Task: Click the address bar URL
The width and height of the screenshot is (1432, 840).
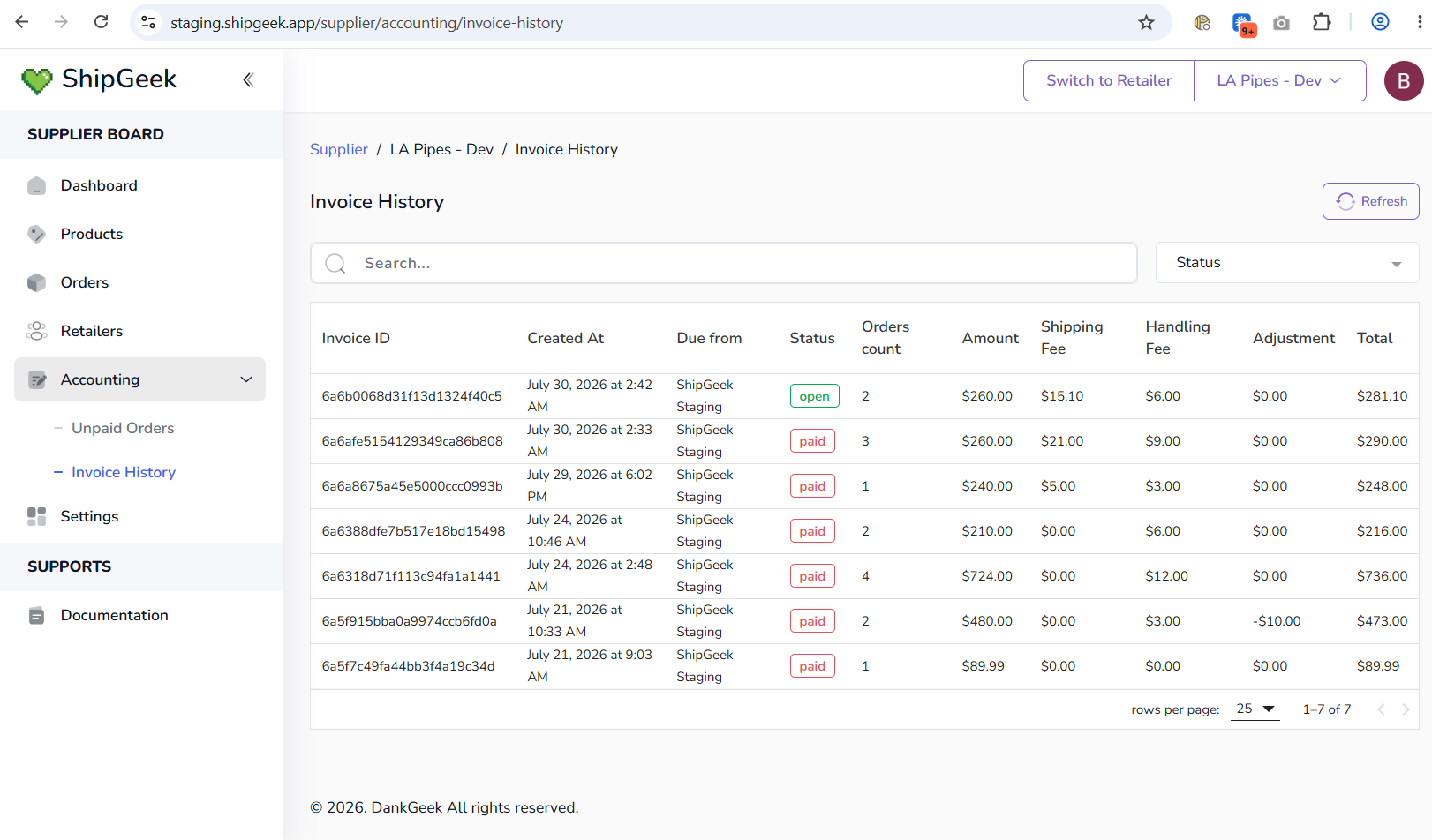Action: coord(366,23)
